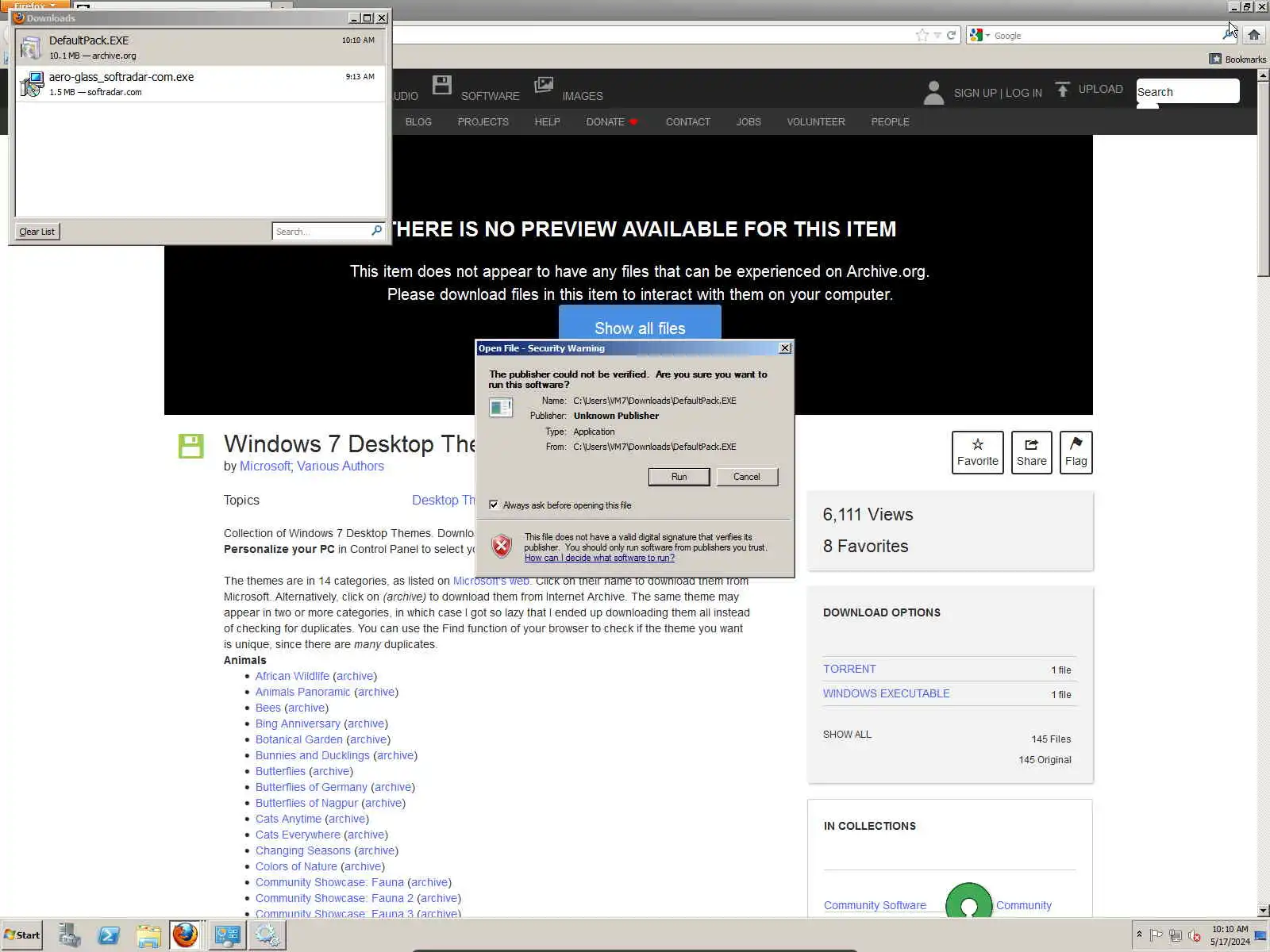
Task: Open Server Manager taskbar icon
Action: click(69, 935)
